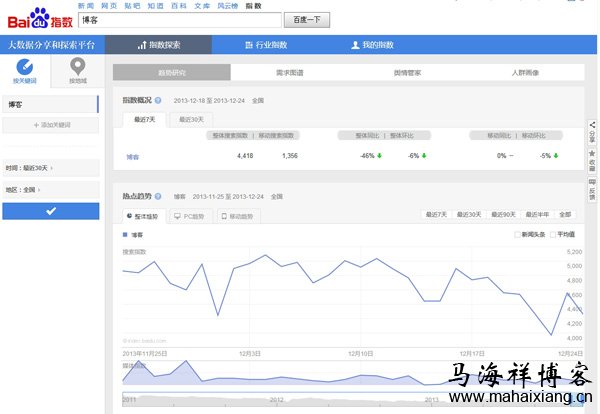
Task: Click the 添加关键词 add keyword button
Action: pos(51,125)
